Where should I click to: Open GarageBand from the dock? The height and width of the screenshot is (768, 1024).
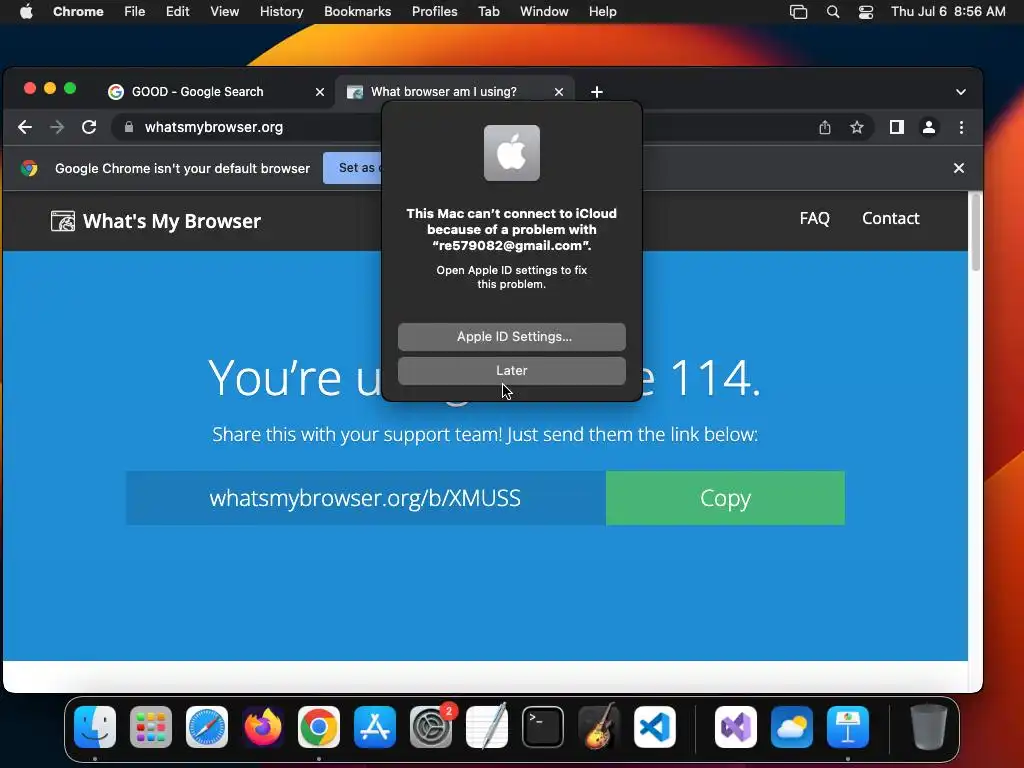[x=599, y=727]
